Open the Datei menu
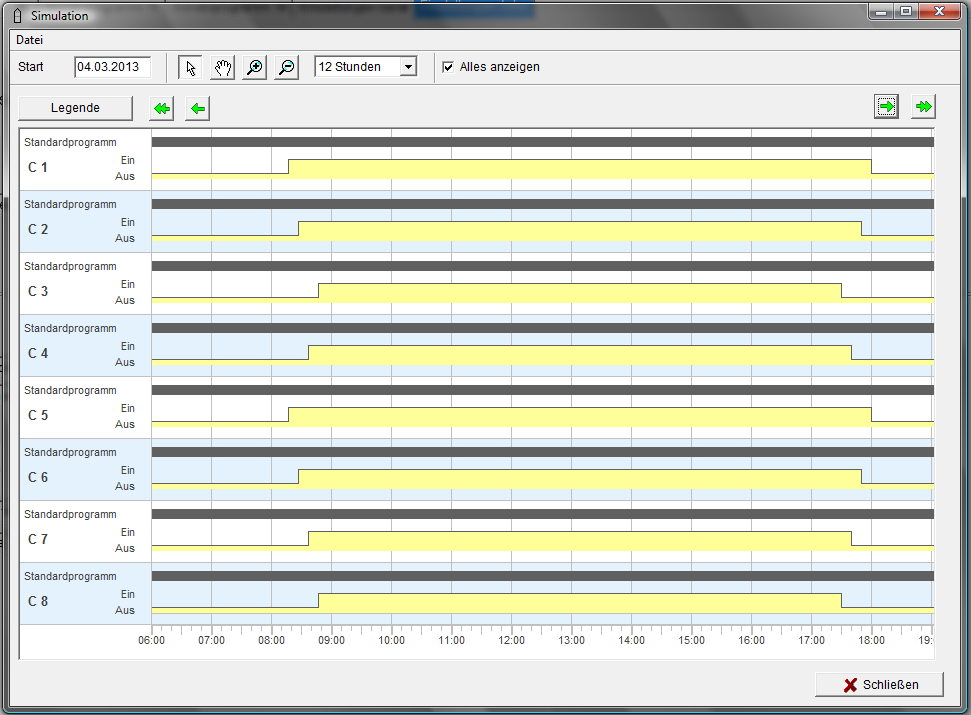The width and height of the screenshot is (971, 715). (x=30, y=40)
